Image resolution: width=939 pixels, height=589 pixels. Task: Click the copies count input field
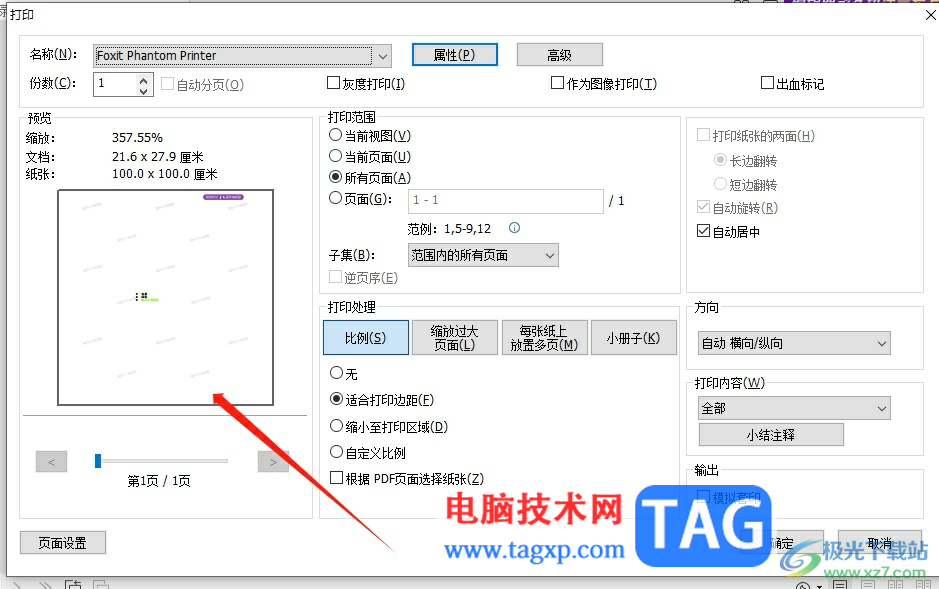115,84
